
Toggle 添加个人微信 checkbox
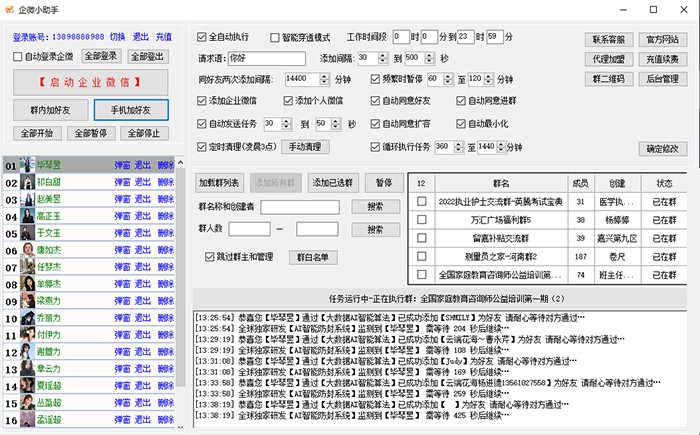tap(288, 101)
